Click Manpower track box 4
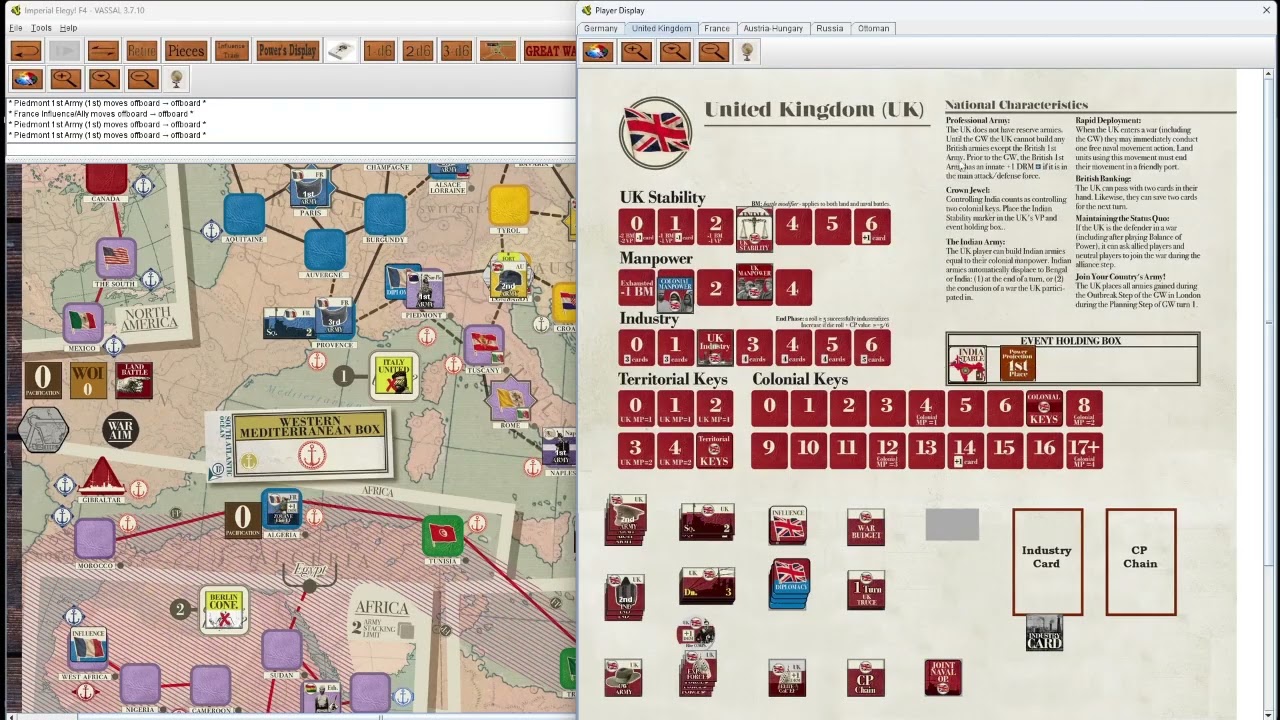Image resolution: width=1280 pixels, height=720 pixels. [792, 288]
